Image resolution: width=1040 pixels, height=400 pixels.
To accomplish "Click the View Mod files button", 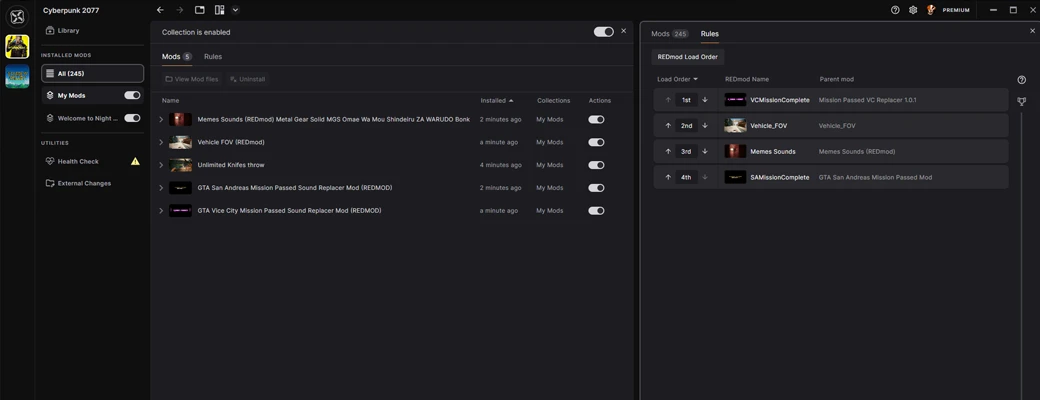I will pyautogui.click(x=192, y=79).
